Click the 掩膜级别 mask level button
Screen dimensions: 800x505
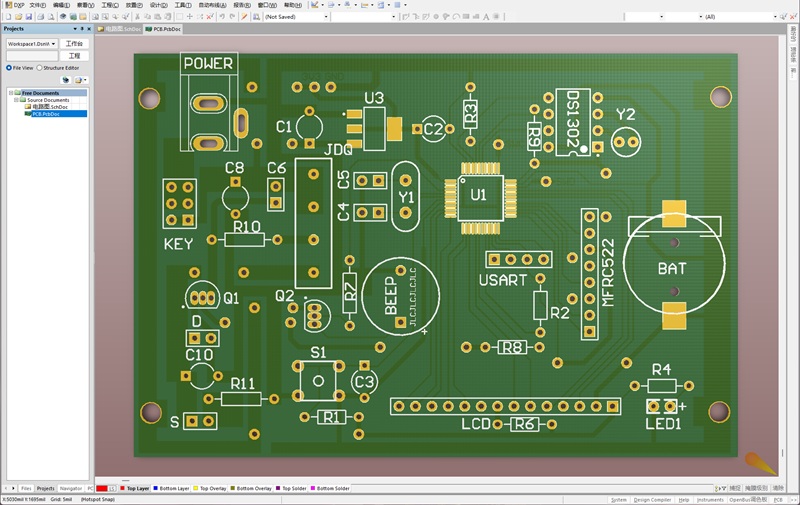click(x=756, y=488)
